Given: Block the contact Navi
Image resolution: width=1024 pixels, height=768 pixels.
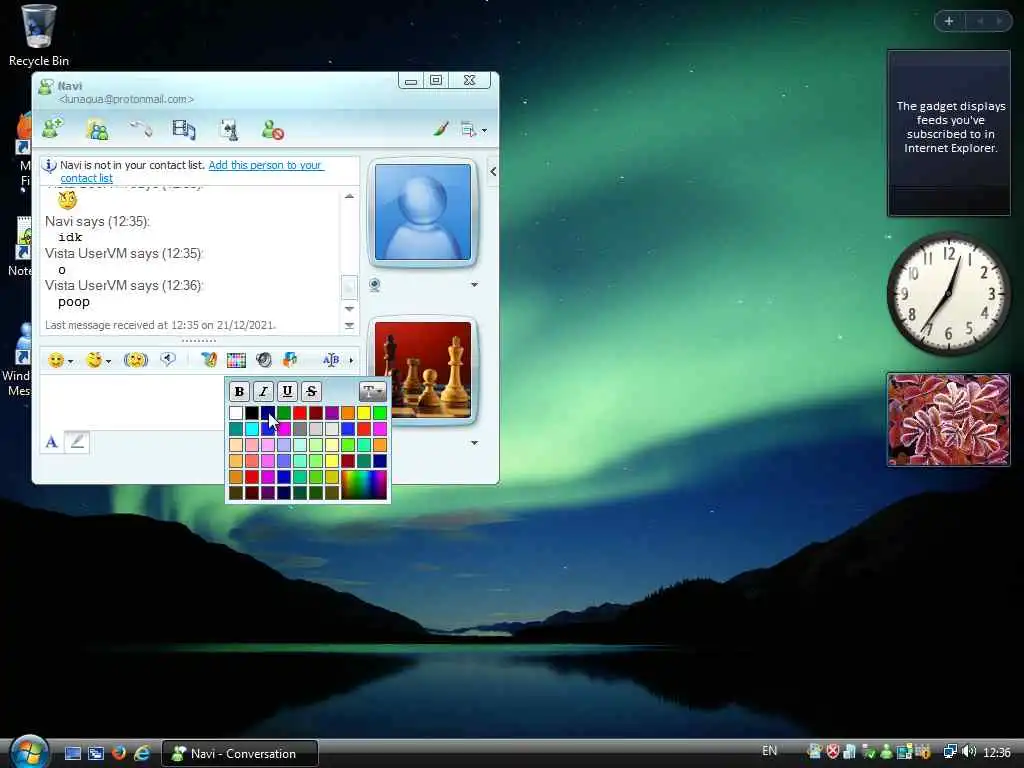Looking at the screenshot, I should (x=272, y=129).
